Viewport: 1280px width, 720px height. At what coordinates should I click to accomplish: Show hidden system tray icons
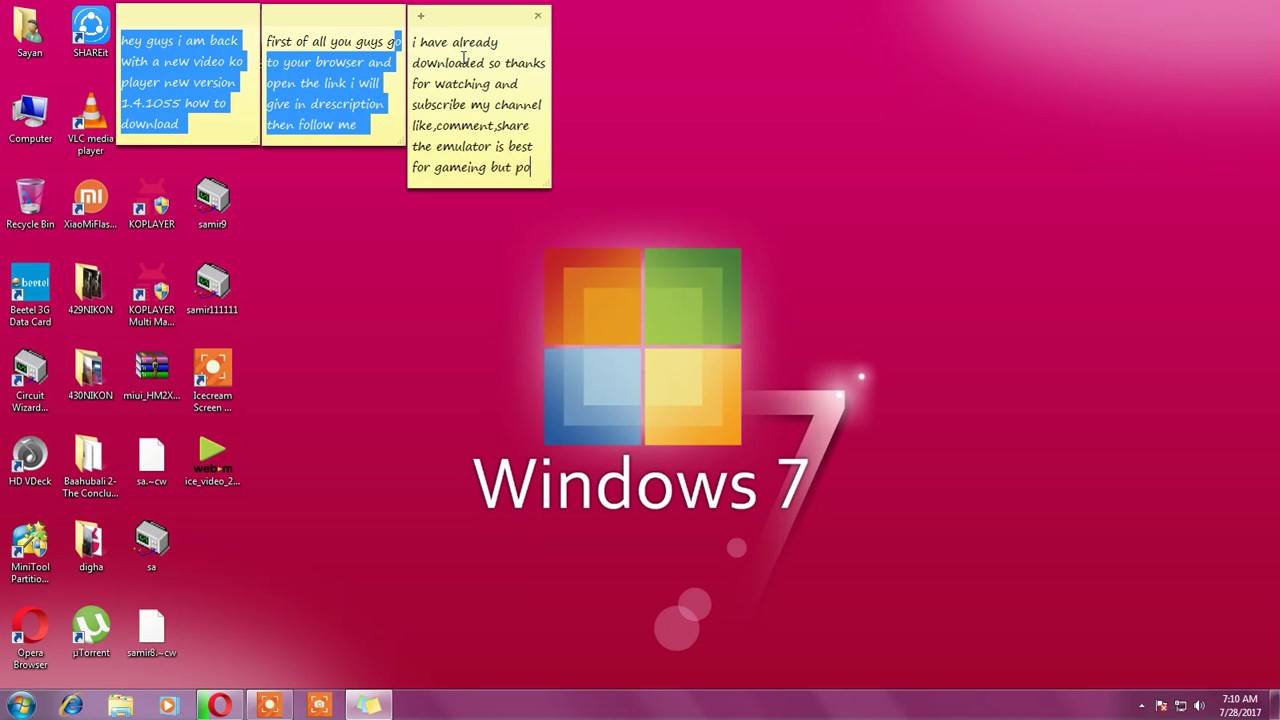point(1141,706)
